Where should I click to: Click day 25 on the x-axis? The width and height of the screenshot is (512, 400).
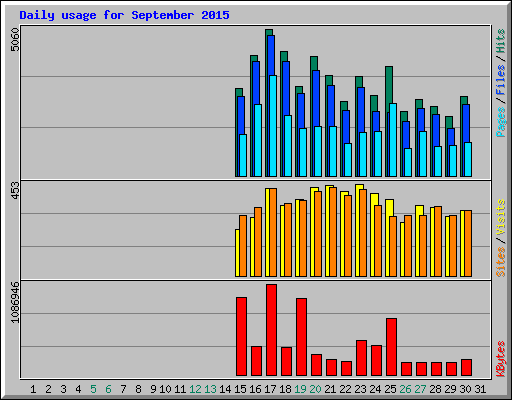[x=390, y=389]
